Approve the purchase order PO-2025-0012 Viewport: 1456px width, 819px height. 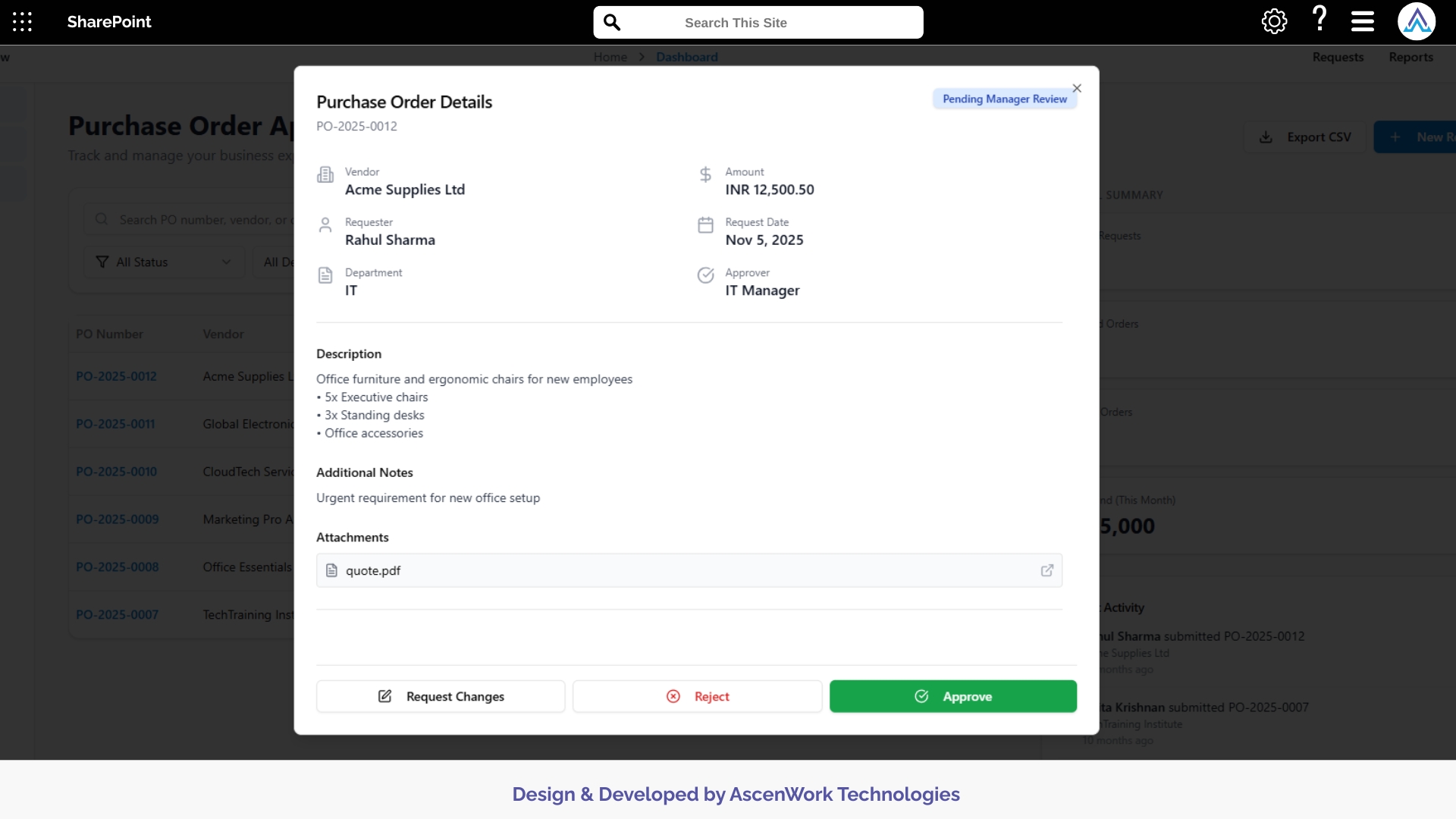tap(953, 696)
